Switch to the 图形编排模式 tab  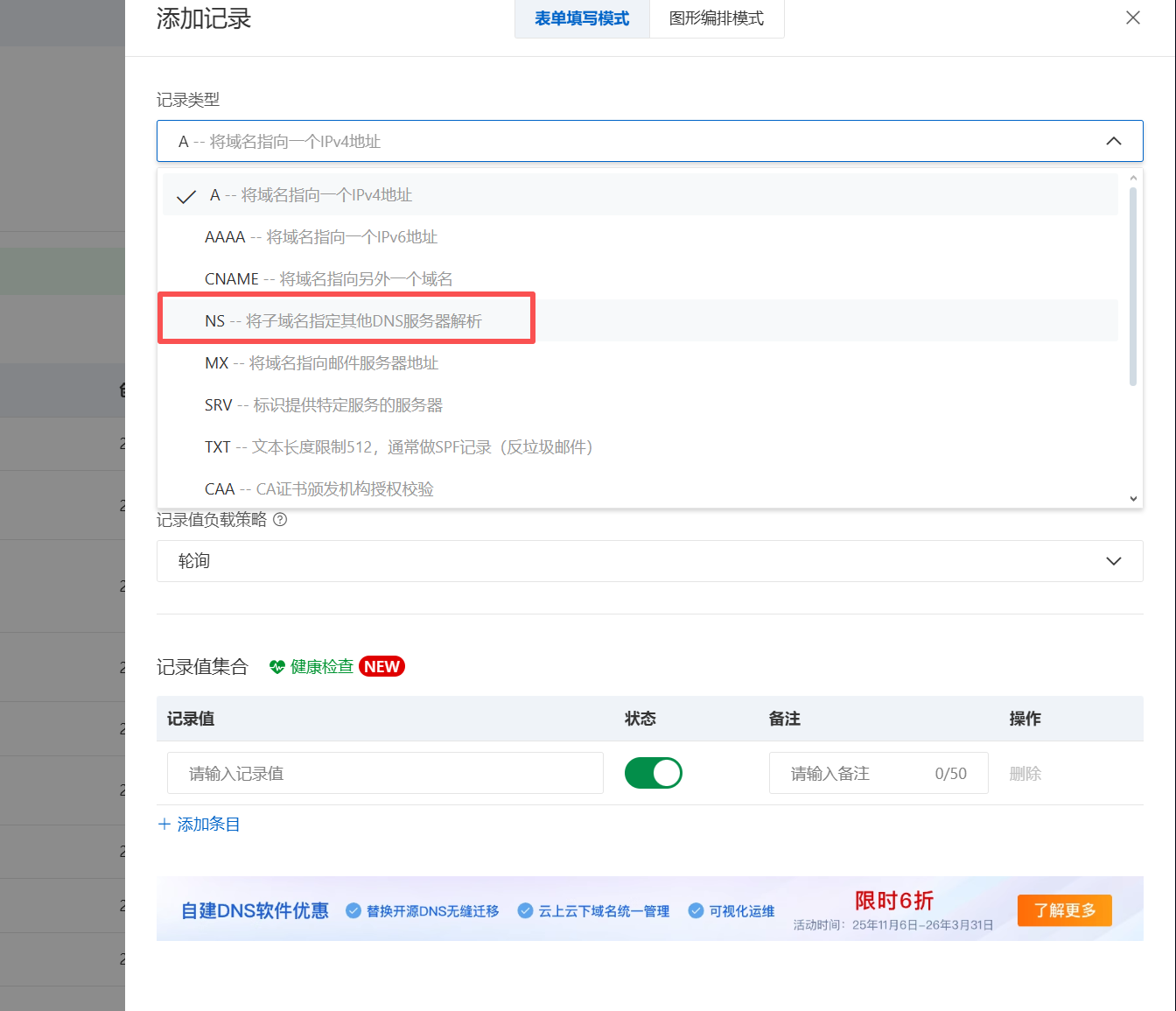[x=717, y=18]
